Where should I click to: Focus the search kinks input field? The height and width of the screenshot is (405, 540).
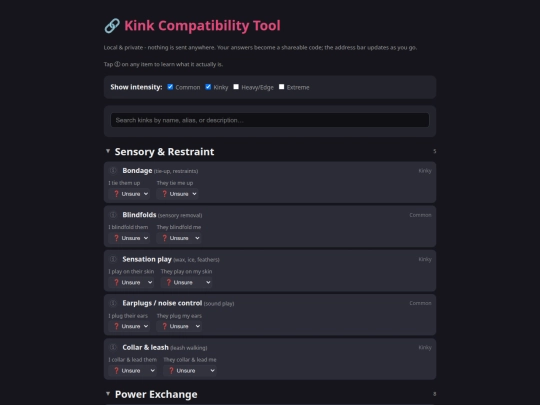coord(270,120)
